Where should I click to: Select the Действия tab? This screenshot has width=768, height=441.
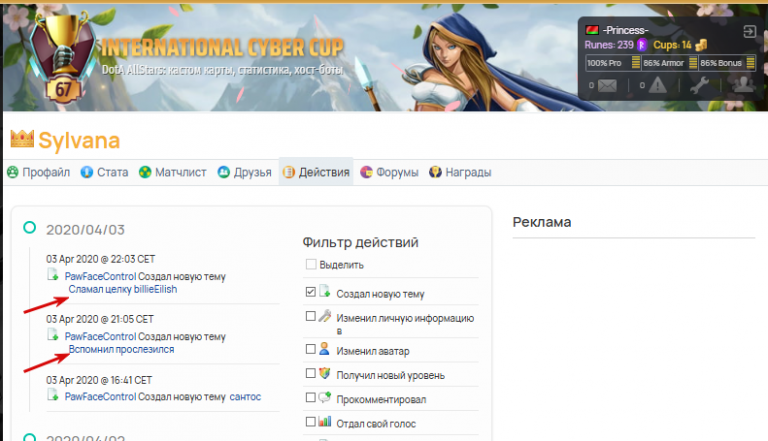click(316, 172)
